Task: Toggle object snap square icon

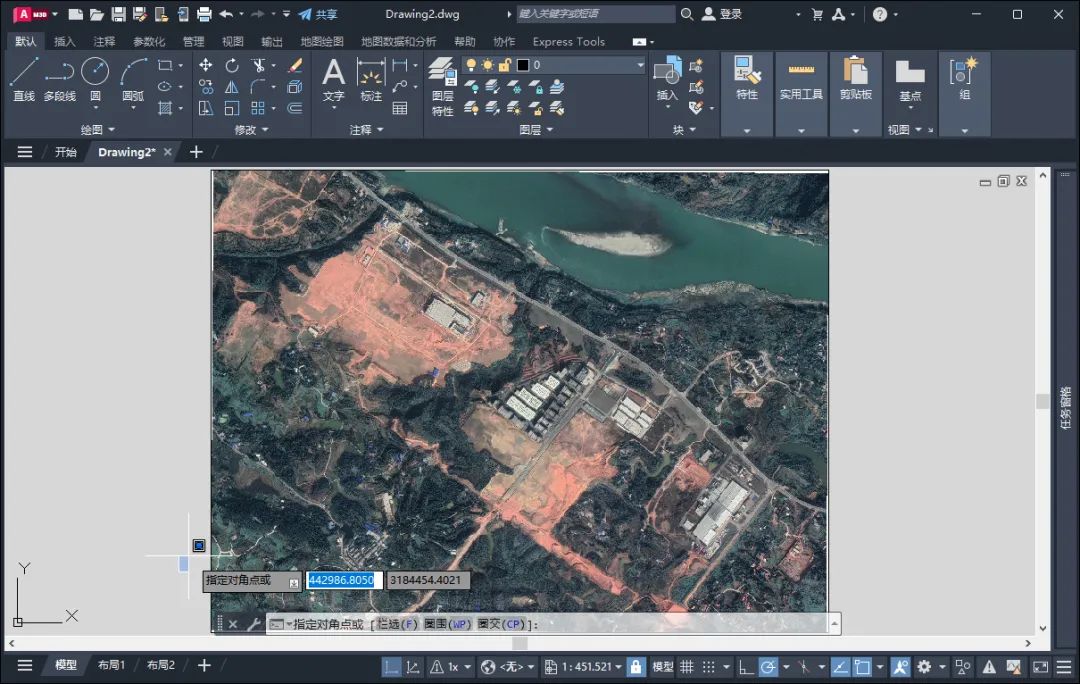Action: tap(862, 666)
